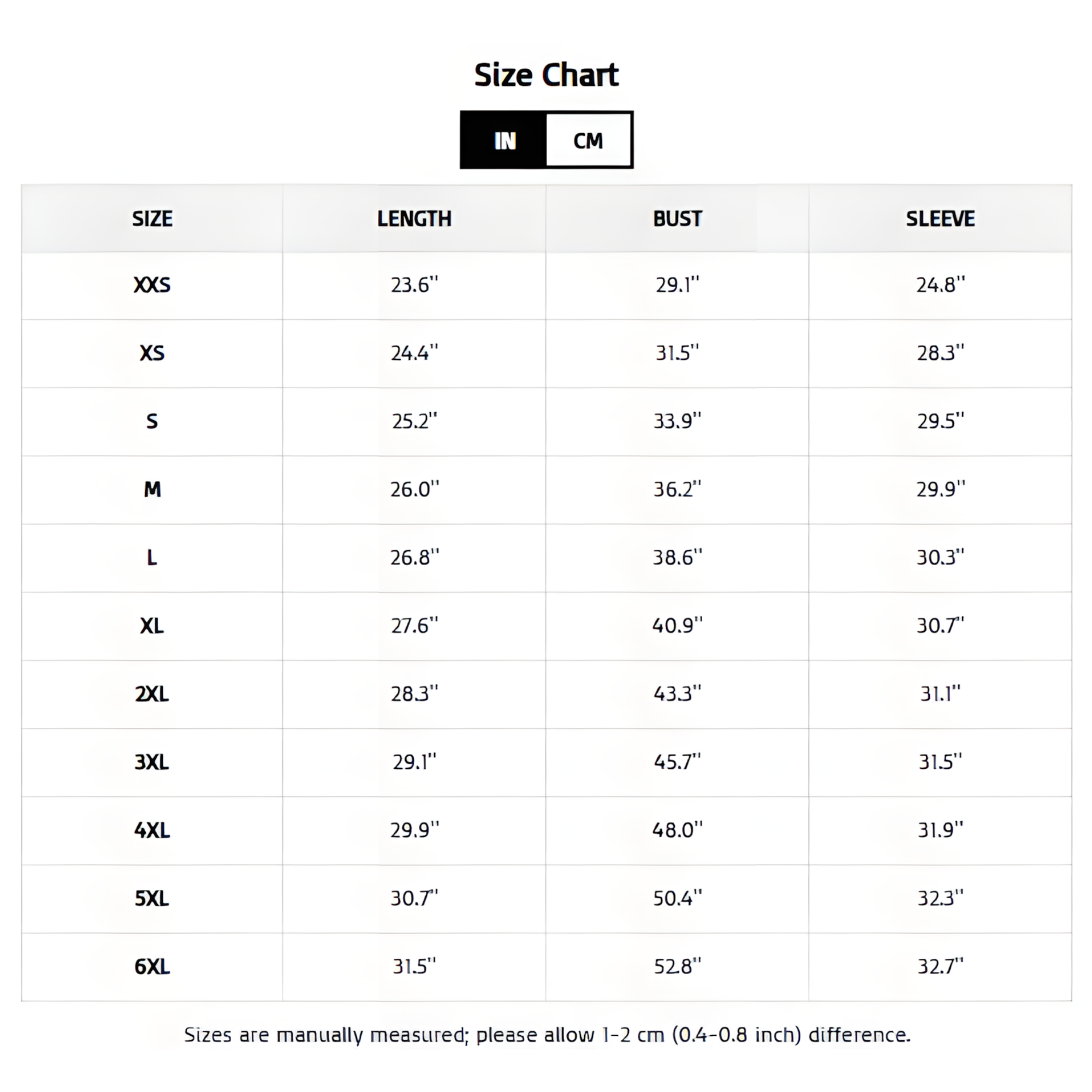Pick the 2XL size row label
1092x1092 pixels.
pyautogui.click(x=152, y=694)
